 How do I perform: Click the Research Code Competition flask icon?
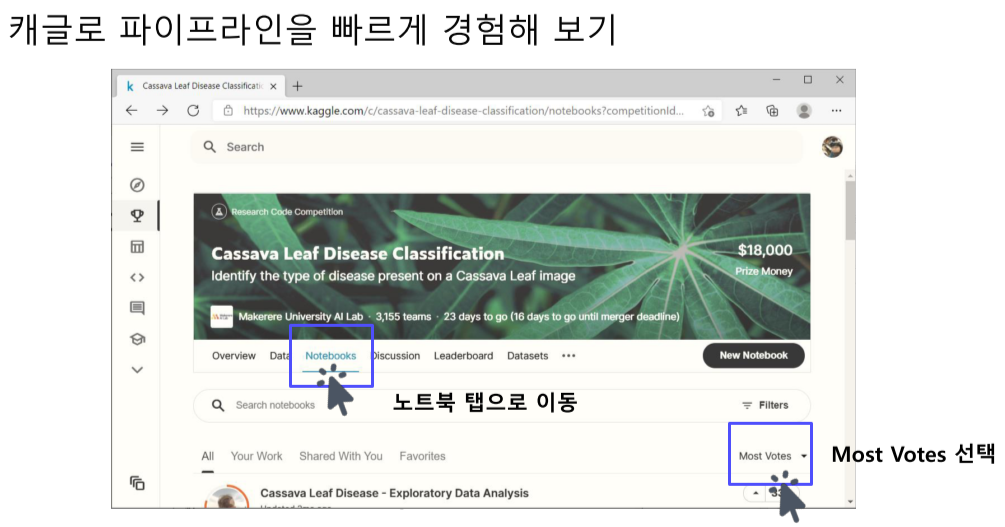click(x=219, y=212)
